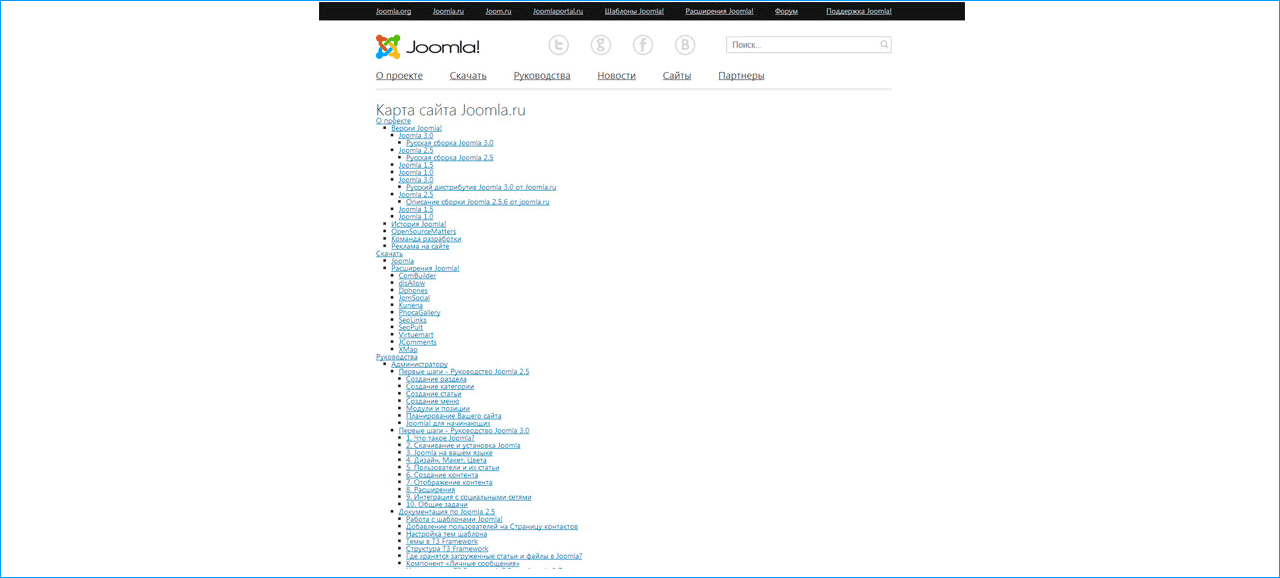Open Kunena extension link
This screenshot has height=578, width=1280.
coord(411,305)
